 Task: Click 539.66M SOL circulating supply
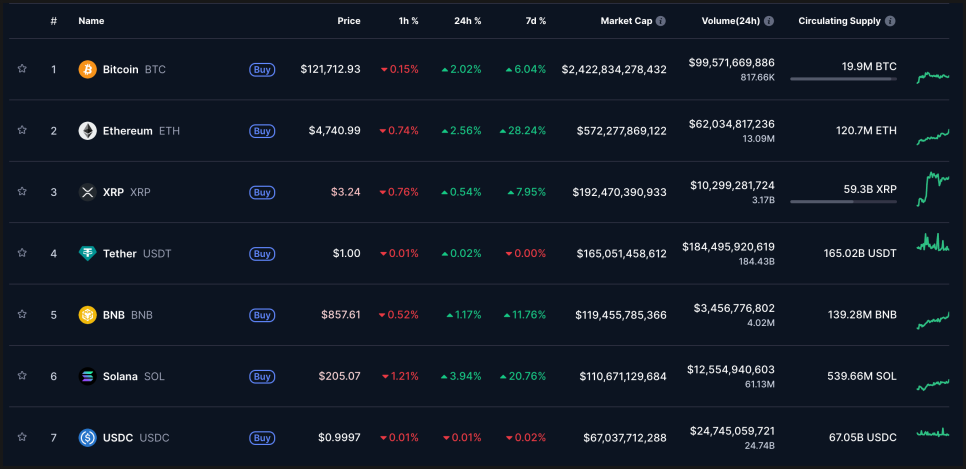point(862,376)
